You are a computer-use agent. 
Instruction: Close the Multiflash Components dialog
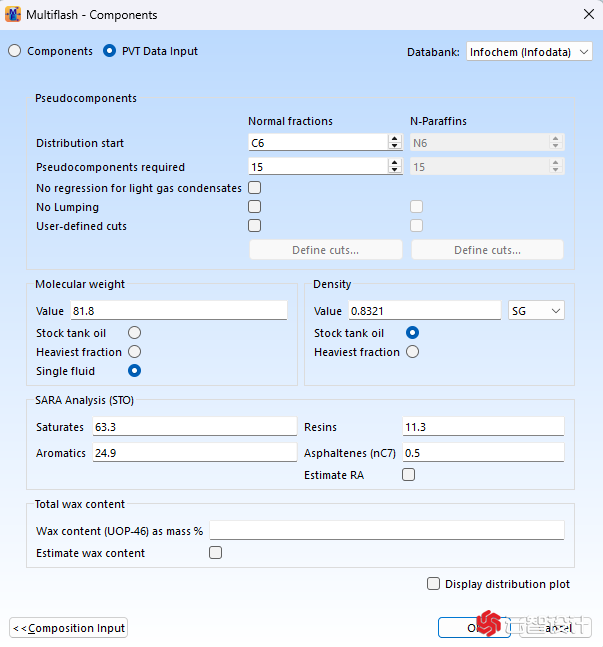point(589,14)
